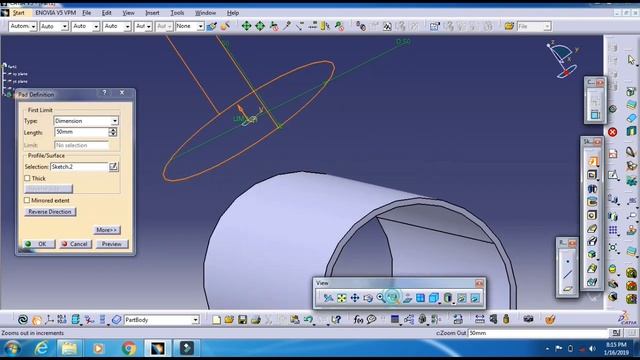Open the Window menu

[205, 13]
